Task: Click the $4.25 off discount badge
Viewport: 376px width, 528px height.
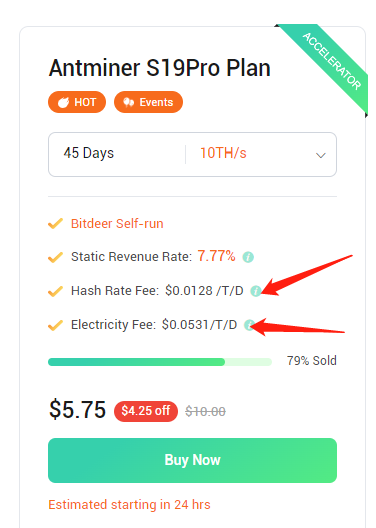Action: [x=146, y=411]
